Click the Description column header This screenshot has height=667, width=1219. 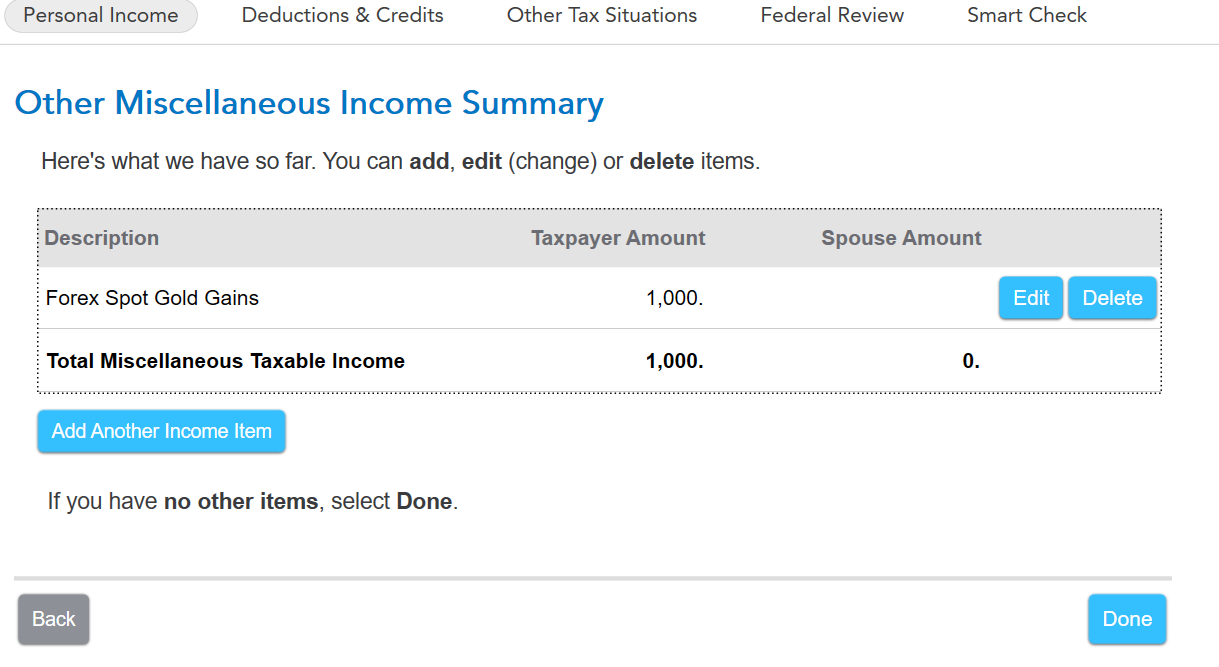102,238
